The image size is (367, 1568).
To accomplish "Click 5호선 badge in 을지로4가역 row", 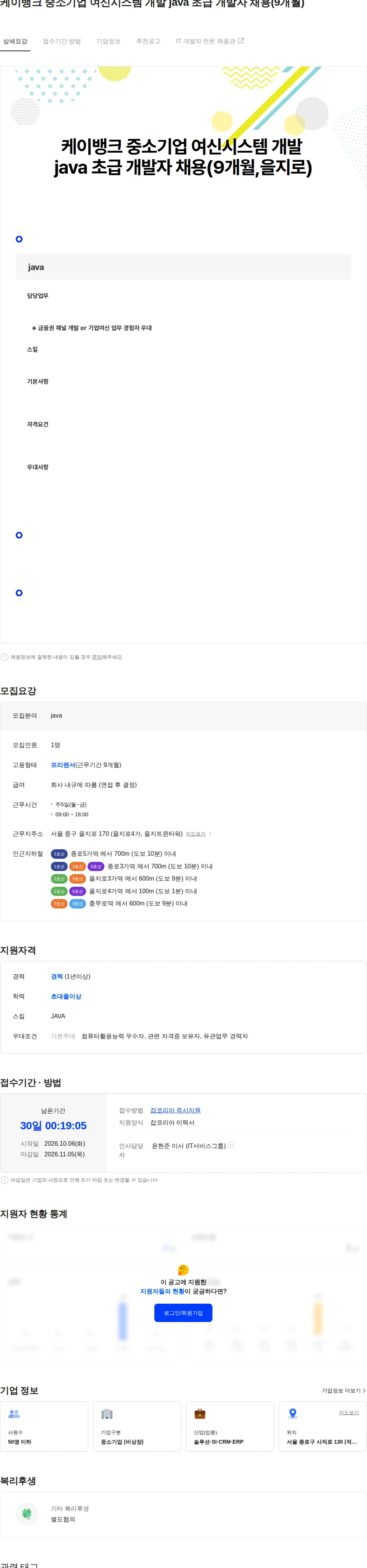I will pos(77,891).
